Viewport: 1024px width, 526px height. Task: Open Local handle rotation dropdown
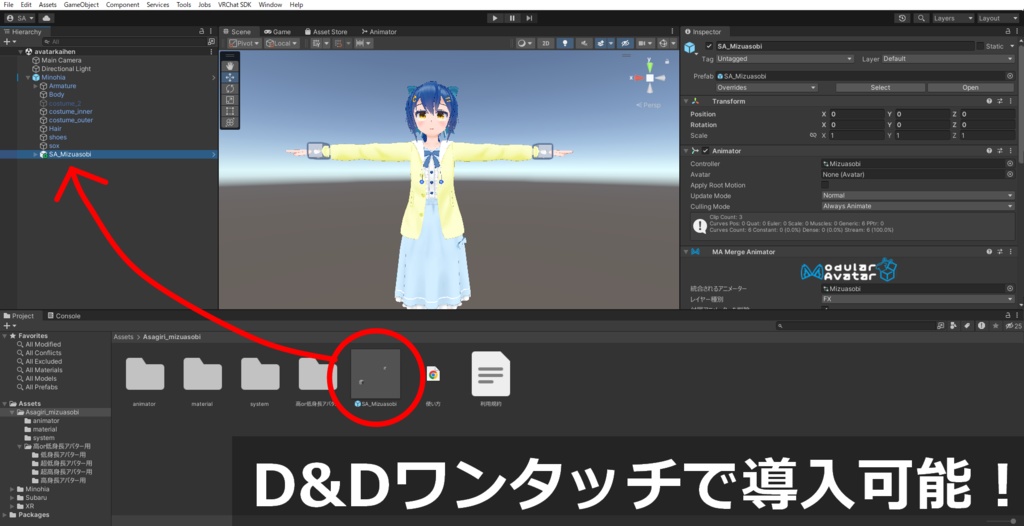coord(281,43)
